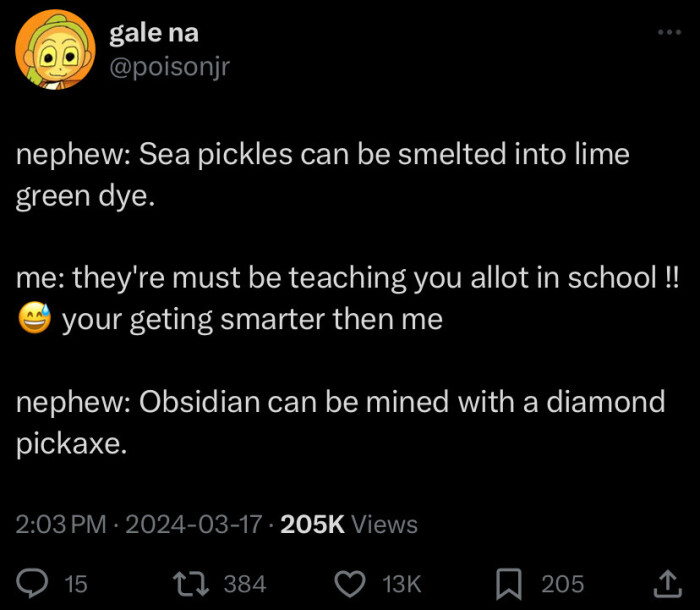Image resolution: width=700 pixels, height=610 pixels.
Task: Visit the @poisonjr handle link
Action: [169, 65]
